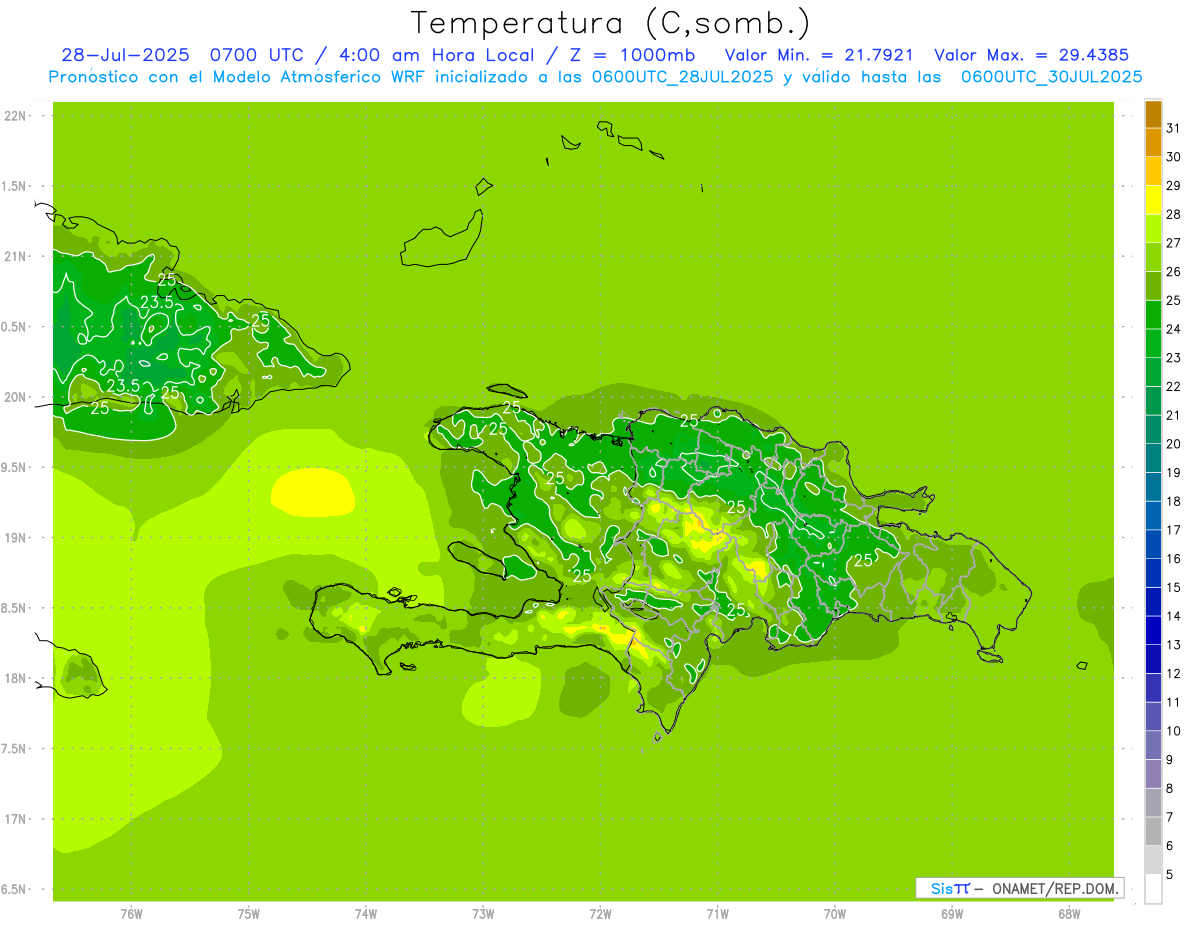The width and height of the screenshot is (1200, 927).
Task: Pick the legend swatch between 30 and 31
Action: pos(1153,142)
